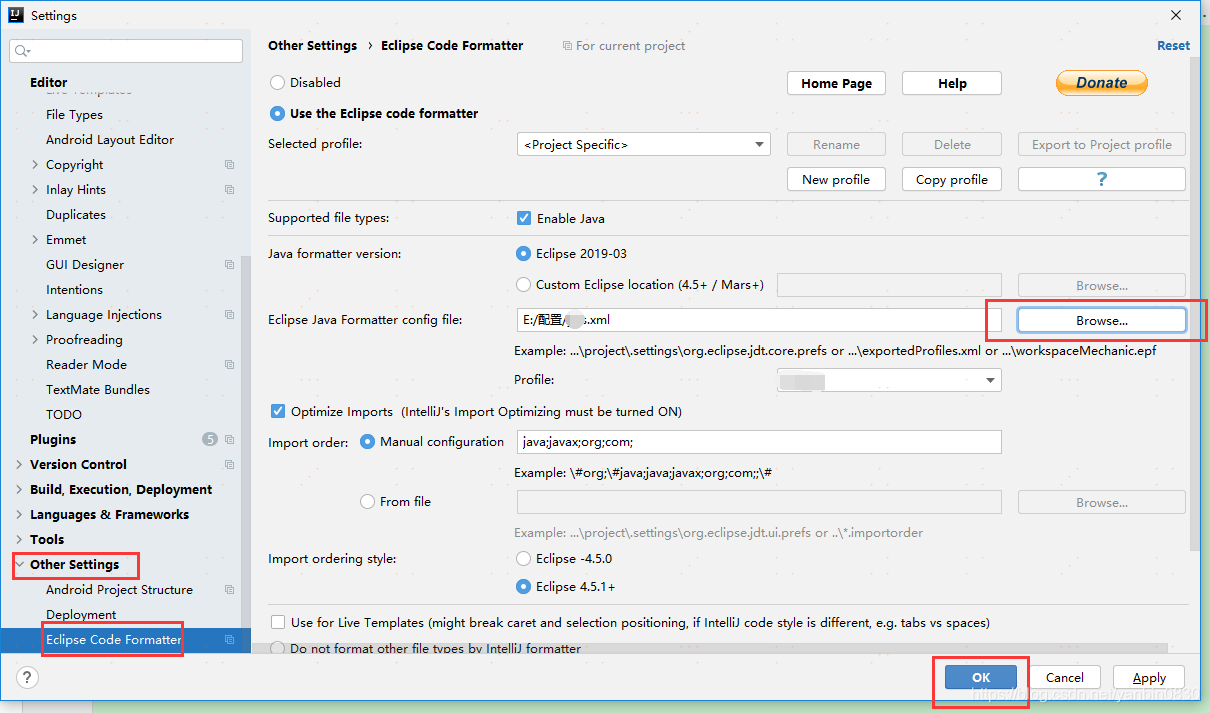This screenshot has width=1210, height=713.
Task: Click the magnifier icon in the settings search box
Action: point(22,50)
